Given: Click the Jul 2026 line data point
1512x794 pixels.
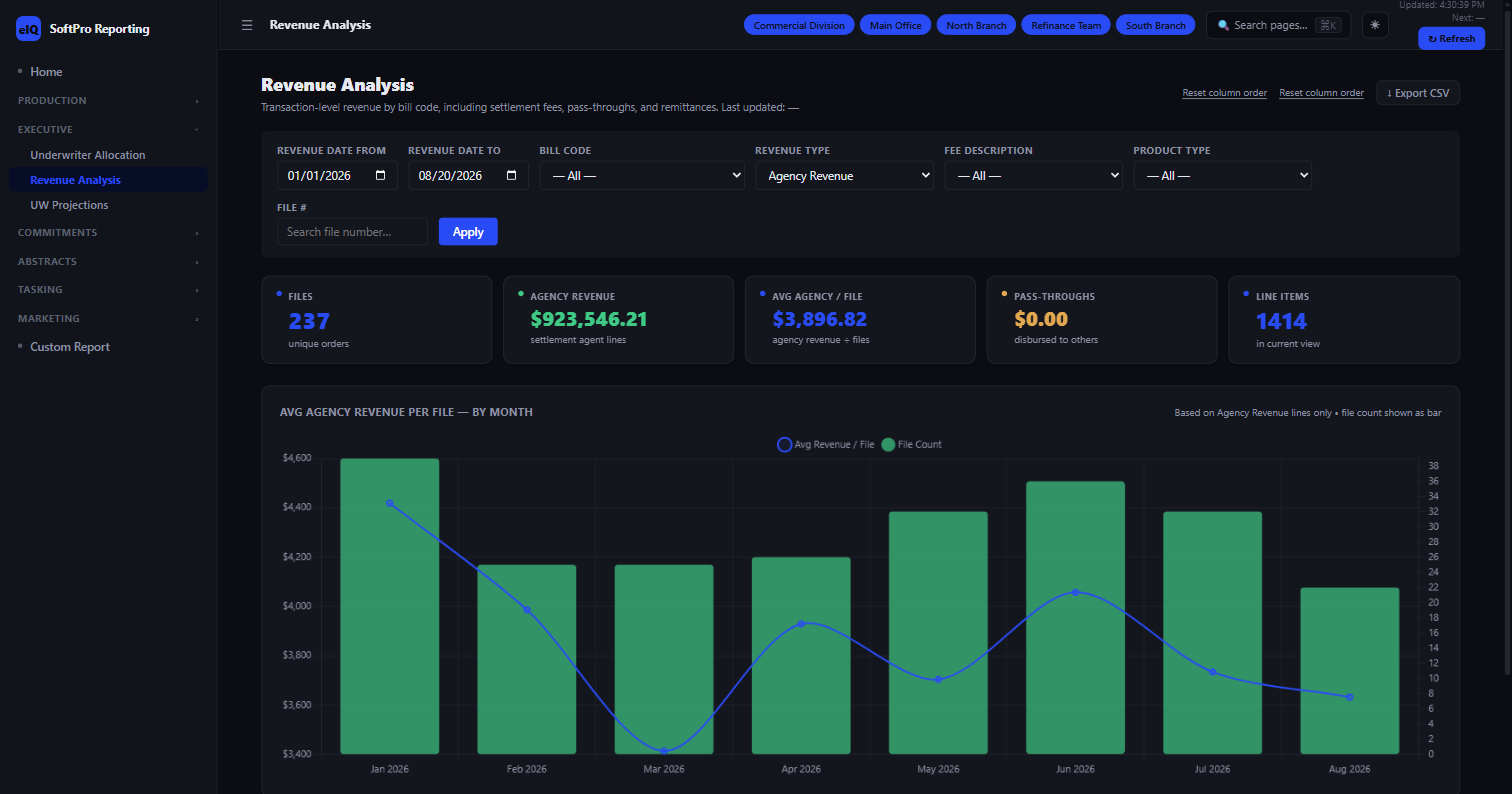Looking at the screenshot, I should pos(1212,672).
